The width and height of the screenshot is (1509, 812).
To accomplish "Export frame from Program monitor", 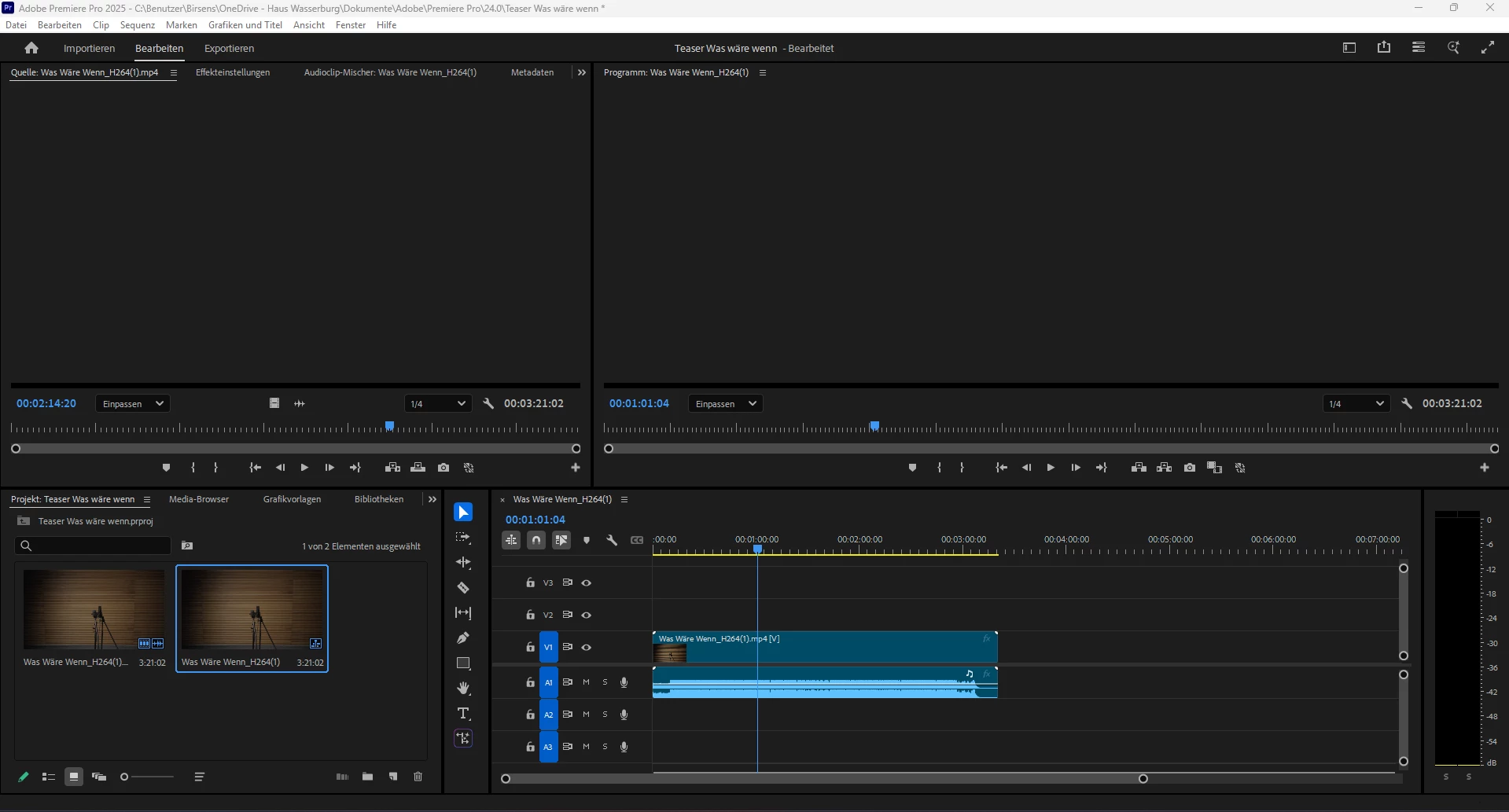I will pyautogui.click(x=1190, y=468).
